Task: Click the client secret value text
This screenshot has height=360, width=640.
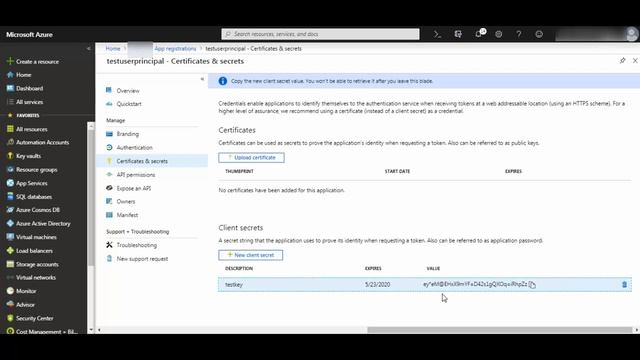Action: [475, 284]
